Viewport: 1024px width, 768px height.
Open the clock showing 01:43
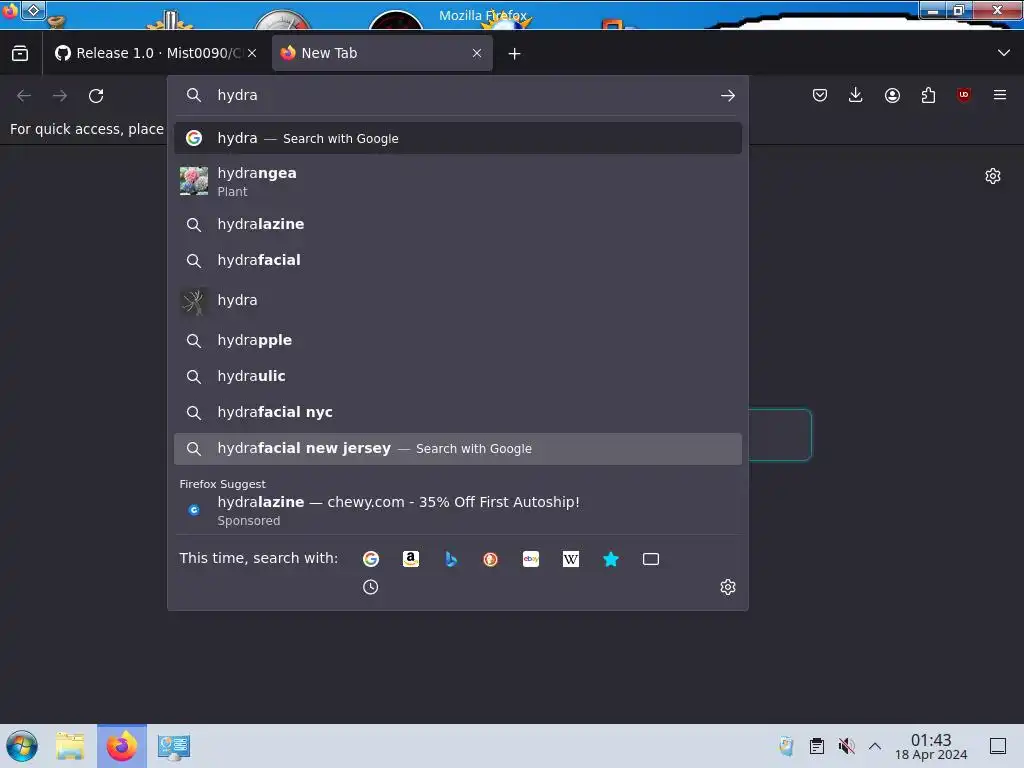pos(931,746)
